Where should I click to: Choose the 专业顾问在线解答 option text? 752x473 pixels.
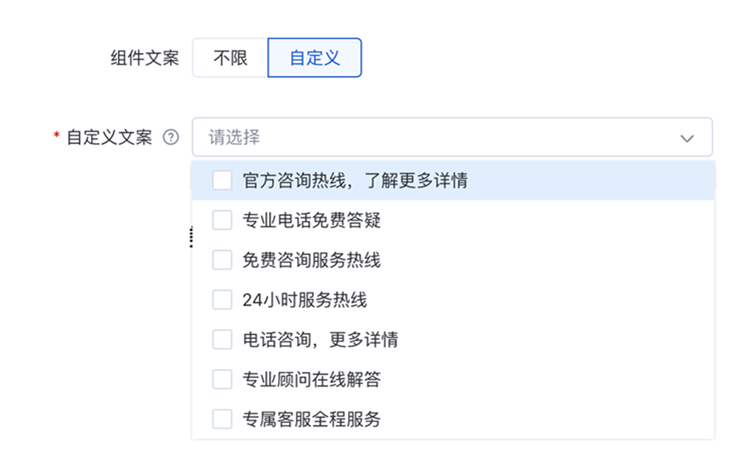tap(311, 379)
